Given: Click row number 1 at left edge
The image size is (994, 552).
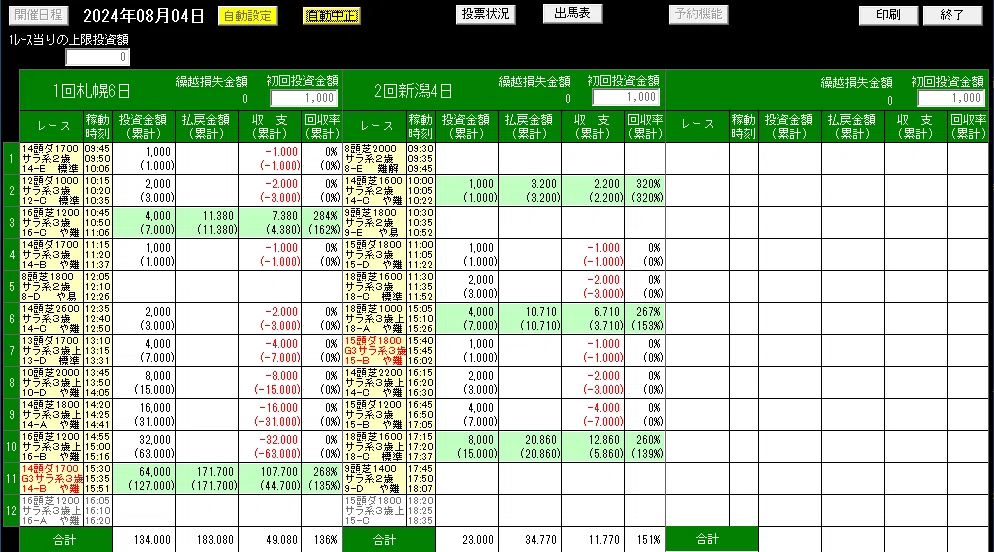Looking at the screenshot, I should [x=11, y=158].
